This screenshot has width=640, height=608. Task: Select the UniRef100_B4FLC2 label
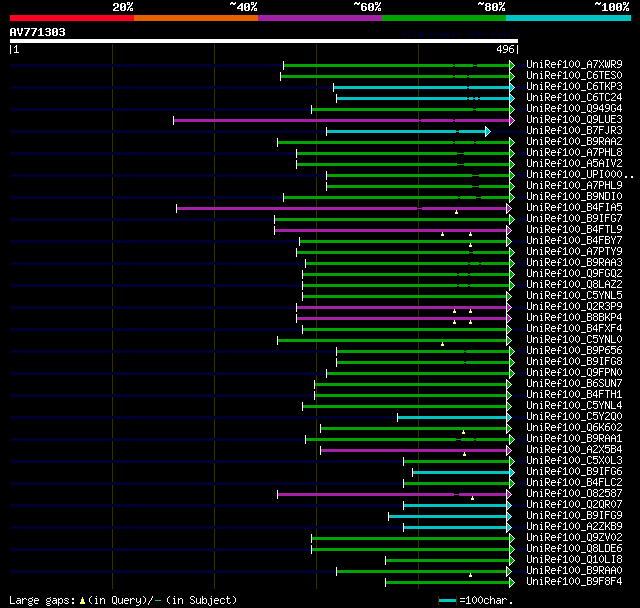point(574,483)
